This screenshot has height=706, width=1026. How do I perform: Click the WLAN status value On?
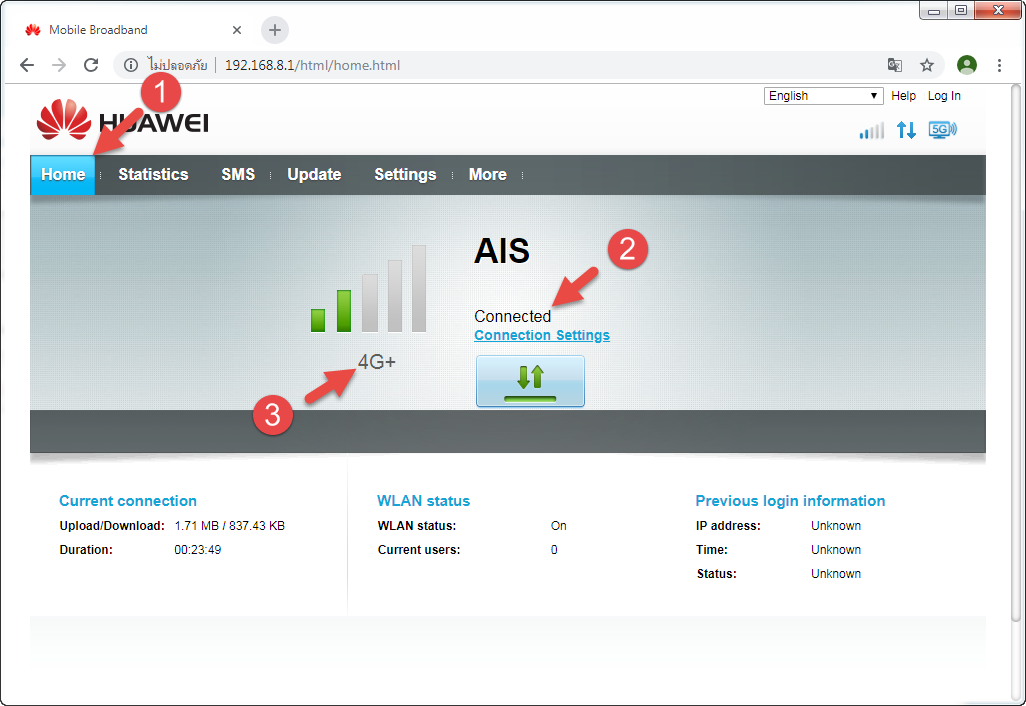(x=558, y=525)
